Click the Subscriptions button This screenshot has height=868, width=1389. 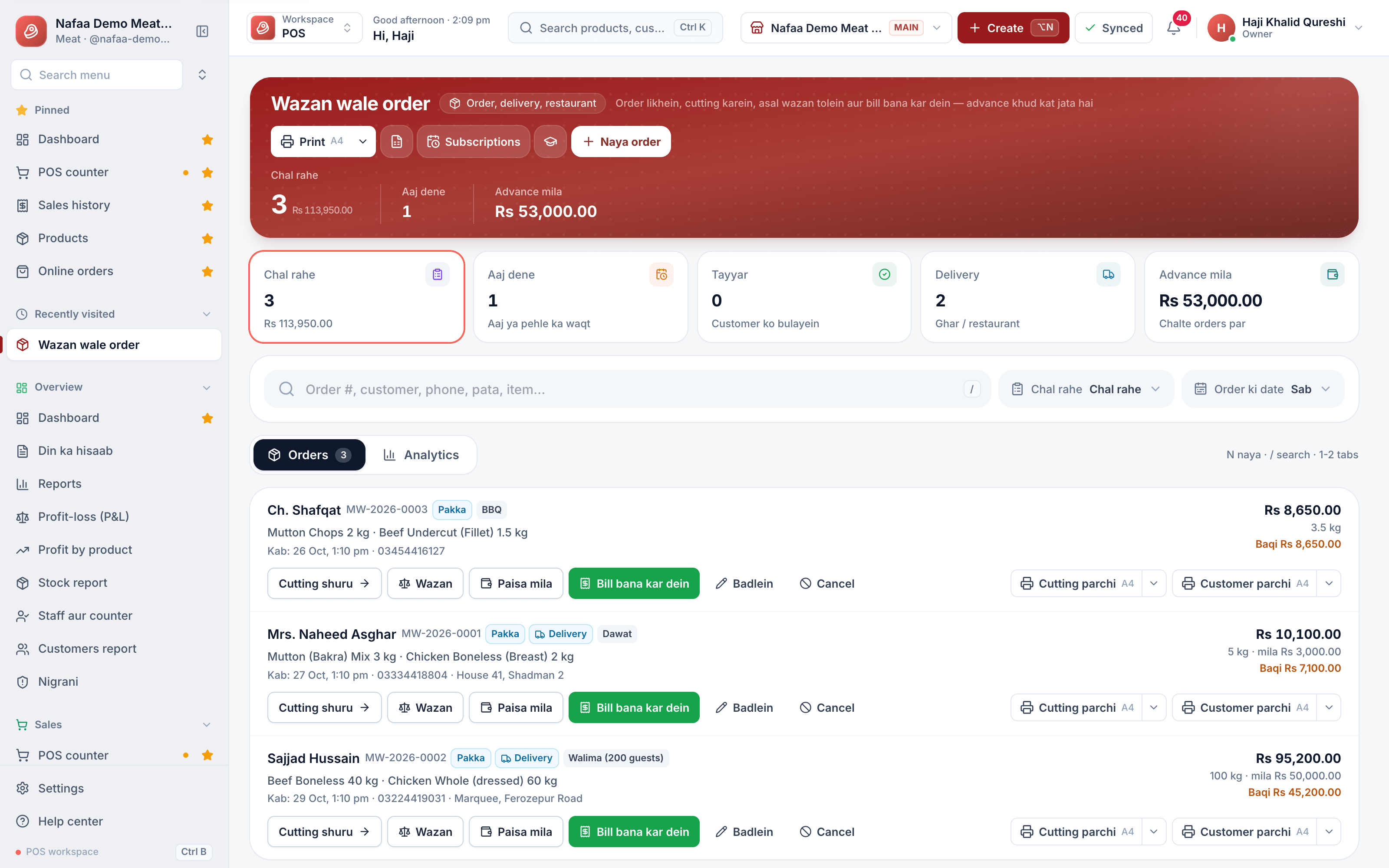[x=473, y=141]
